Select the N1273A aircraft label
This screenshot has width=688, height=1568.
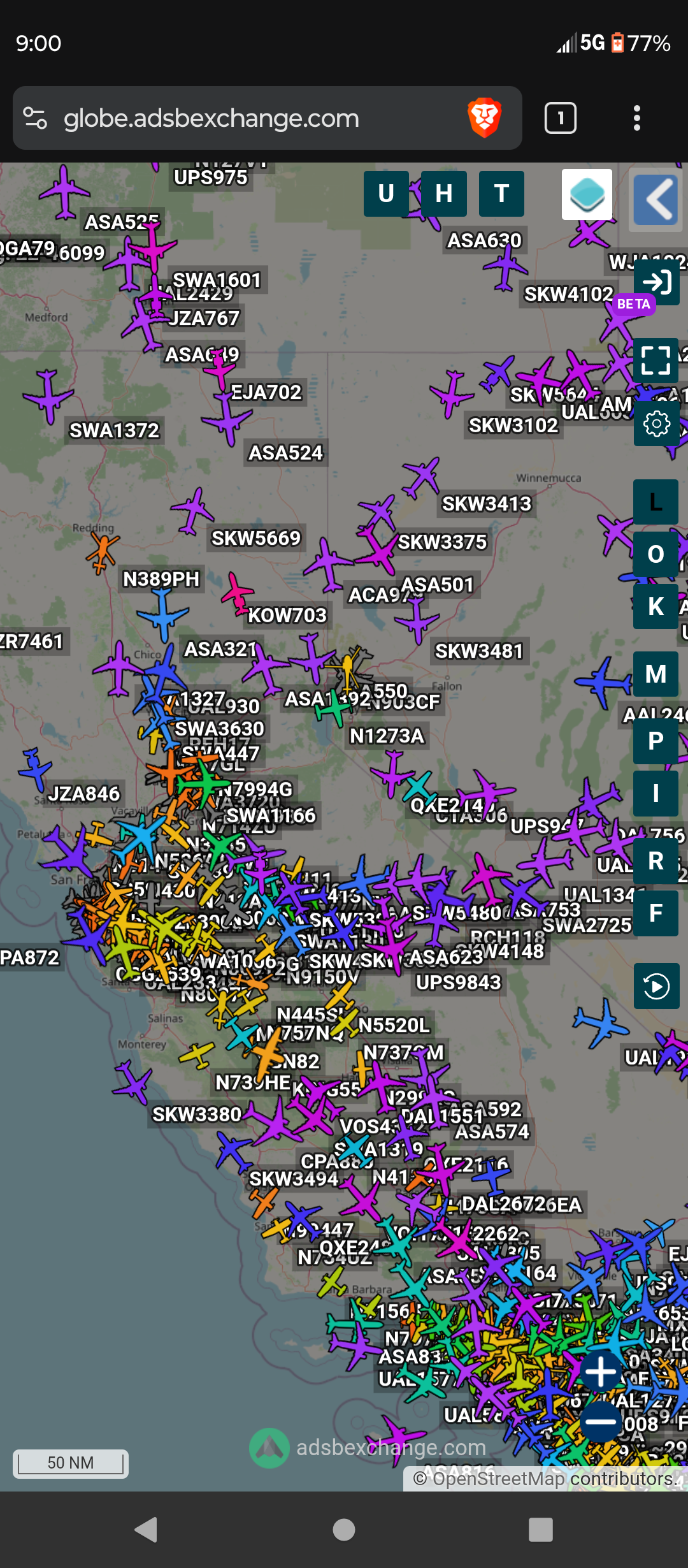tap(387, 736)
